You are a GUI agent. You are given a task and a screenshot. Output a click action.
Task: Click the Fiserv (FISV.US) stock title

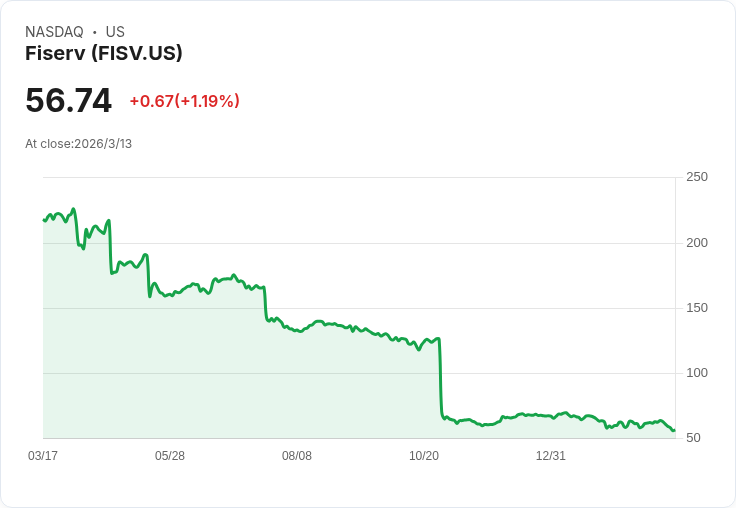tap(104, 53)
